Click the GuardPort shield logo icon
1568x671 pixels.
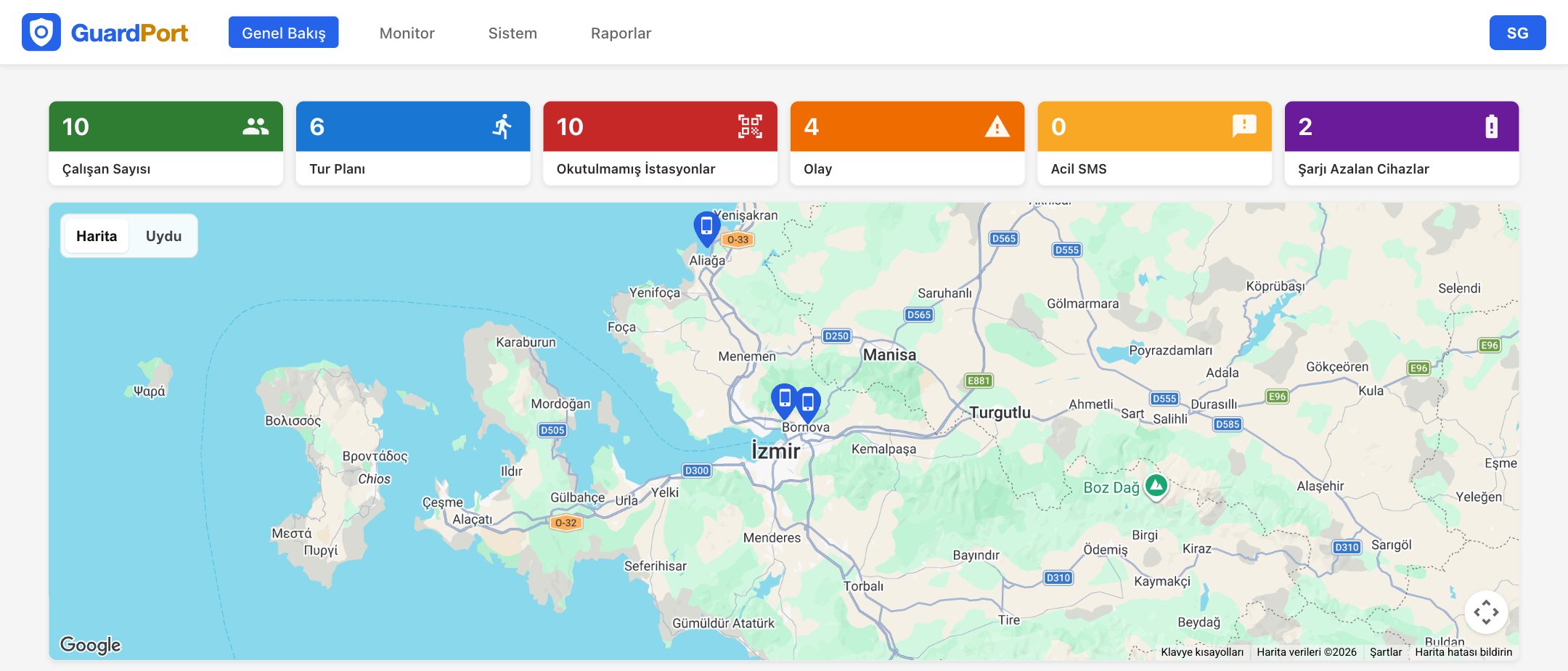tap(41, 33)
